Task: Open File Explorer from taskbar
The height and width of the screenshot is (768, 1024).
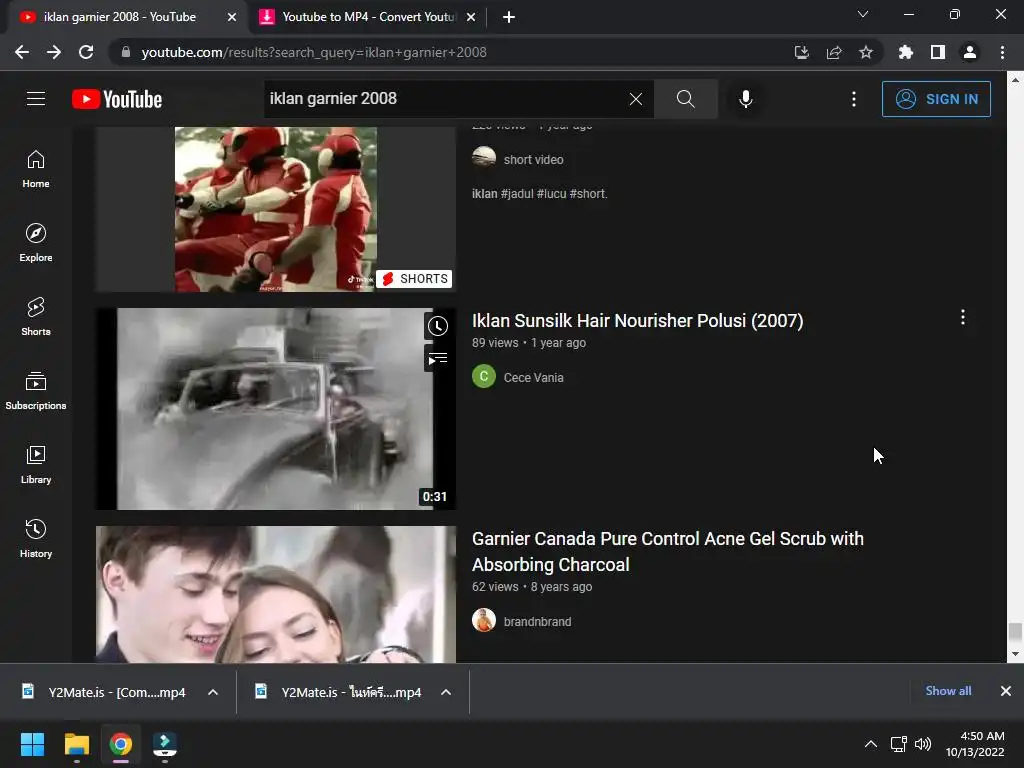Action: (76, 744)
